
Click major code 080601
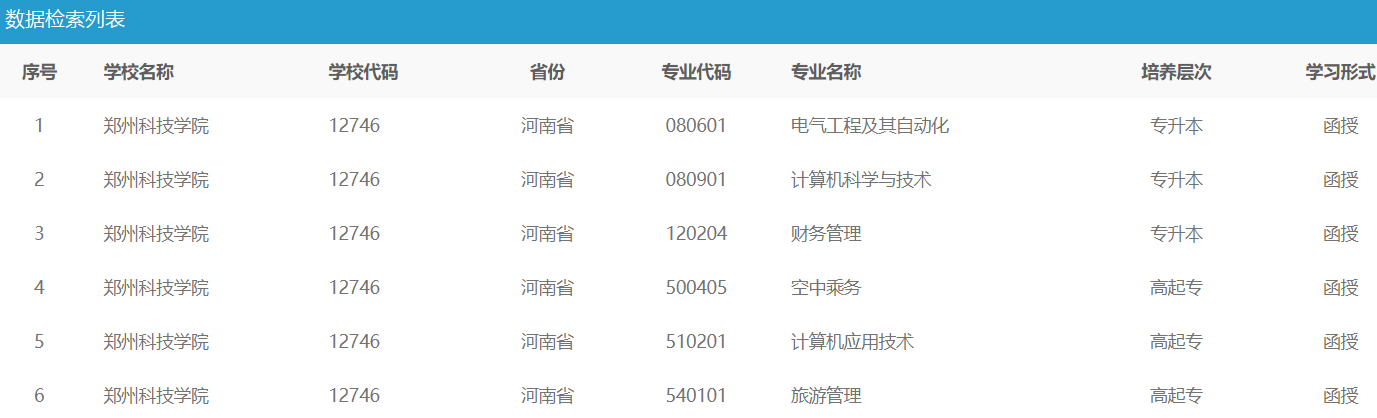(696, 126)
